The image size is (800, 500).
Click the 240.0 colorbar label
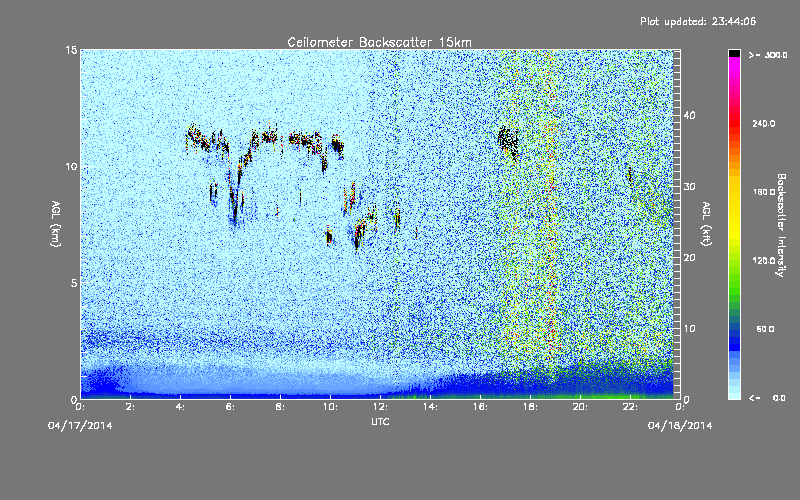764,123
